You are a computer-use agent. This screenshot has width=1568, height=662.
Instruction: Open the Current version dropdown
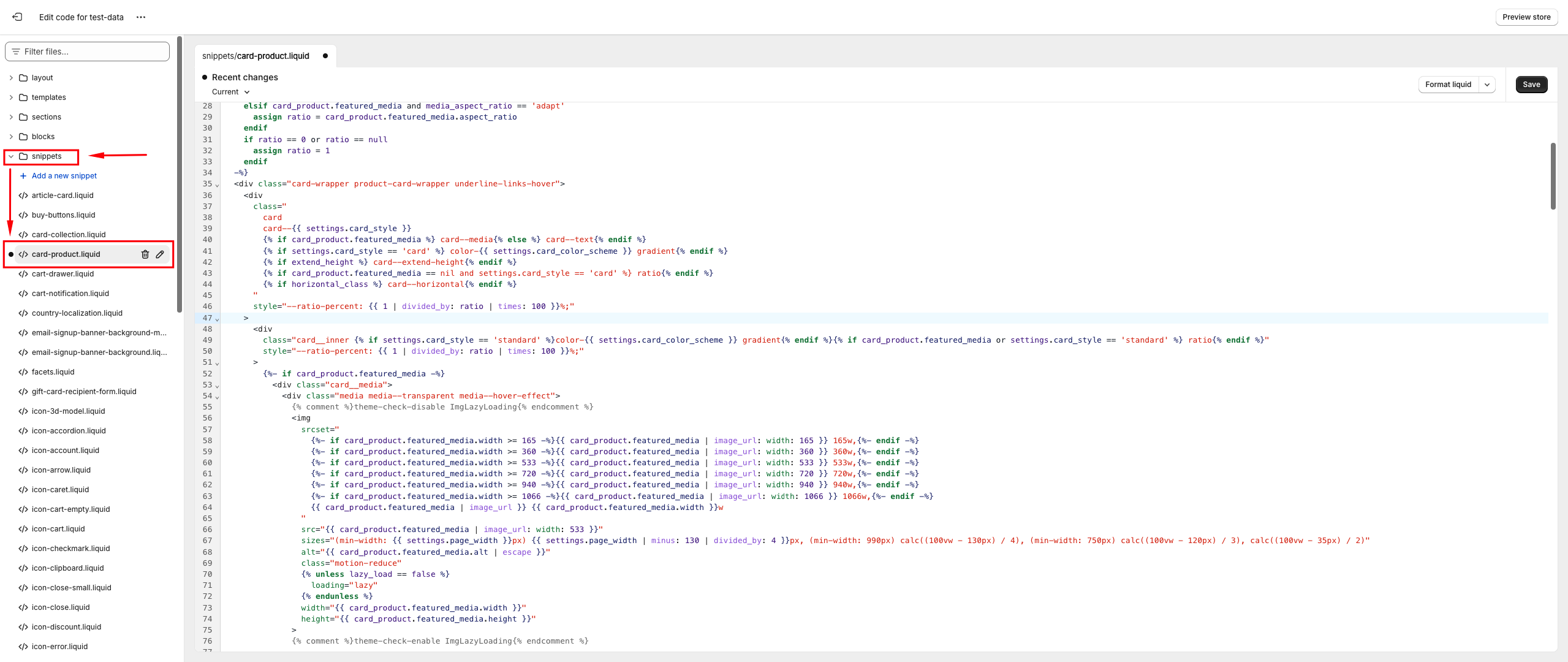pos(231,92)
